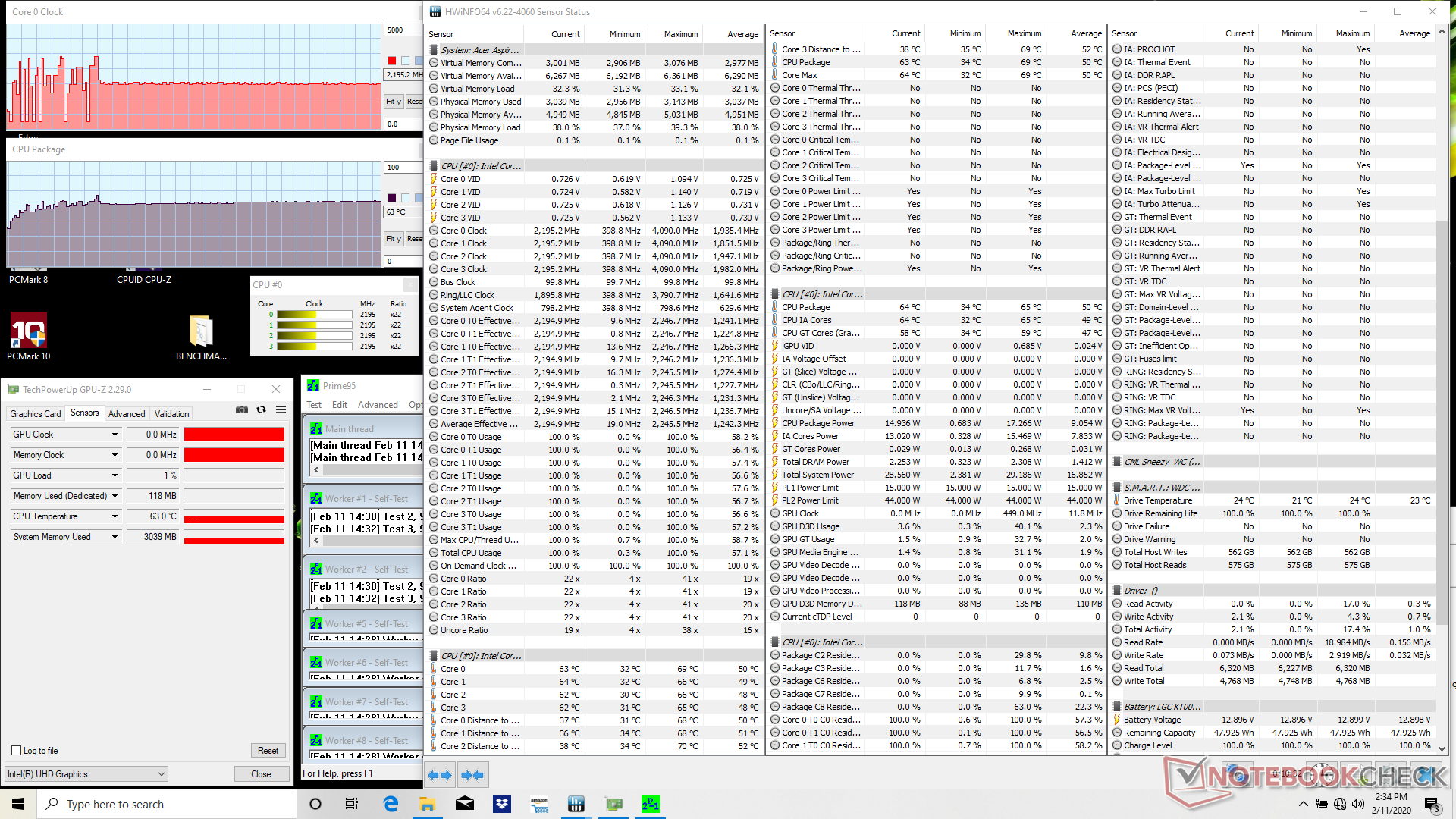Screen dimensions: 1456x819
Task: Open PCMark 10 desktop shortcut
Action: click(x=29, y=337)
